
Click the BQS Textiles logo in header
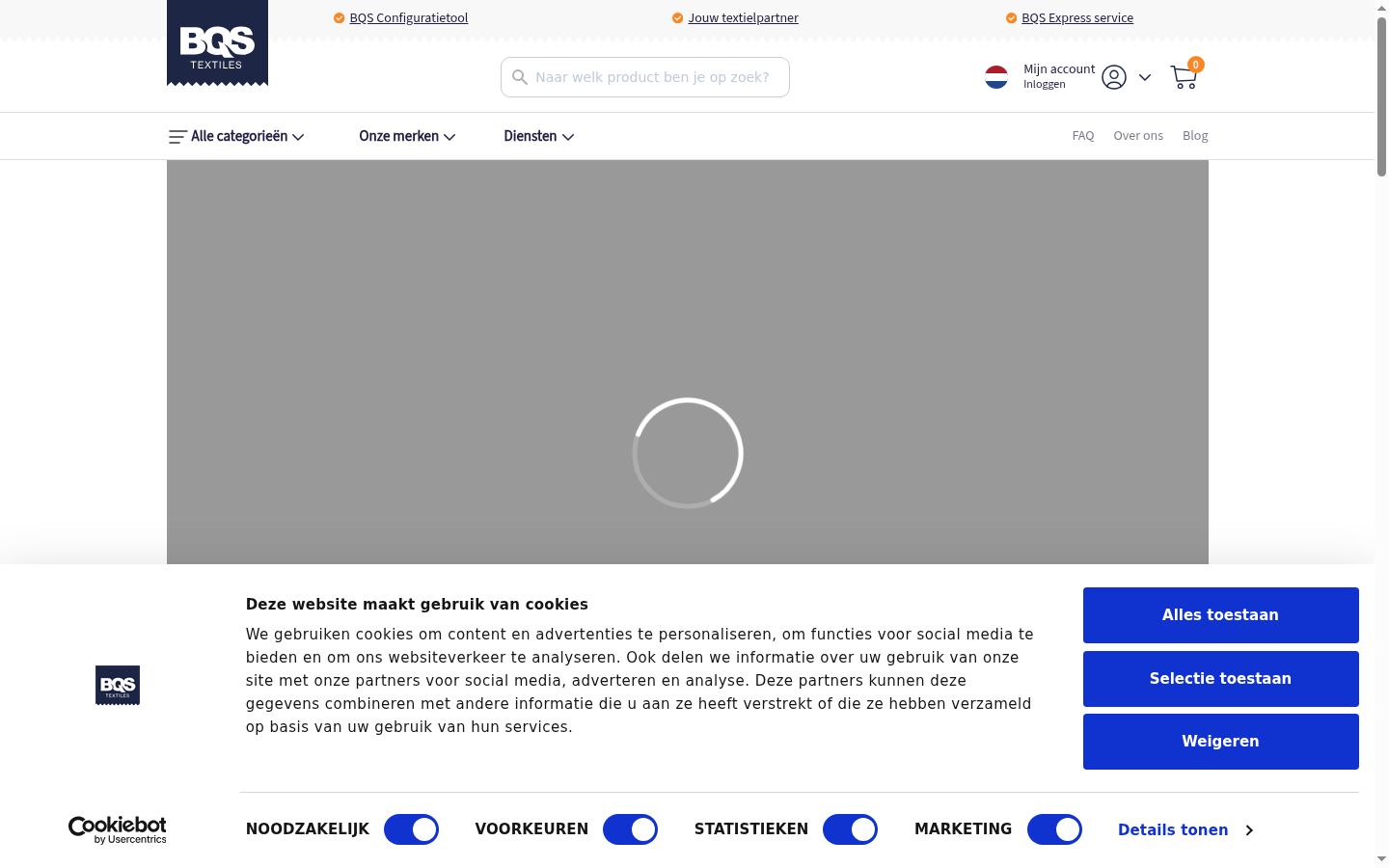tap(217, 42)
